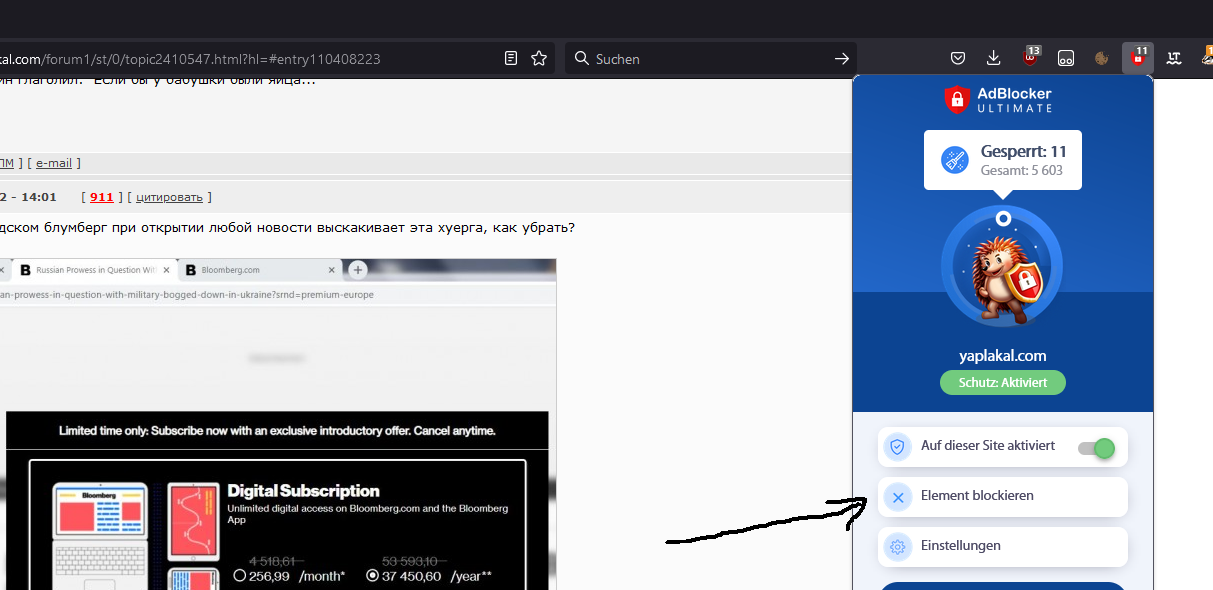Click the yaplakal forum URL in address bar

click(190, 59)
